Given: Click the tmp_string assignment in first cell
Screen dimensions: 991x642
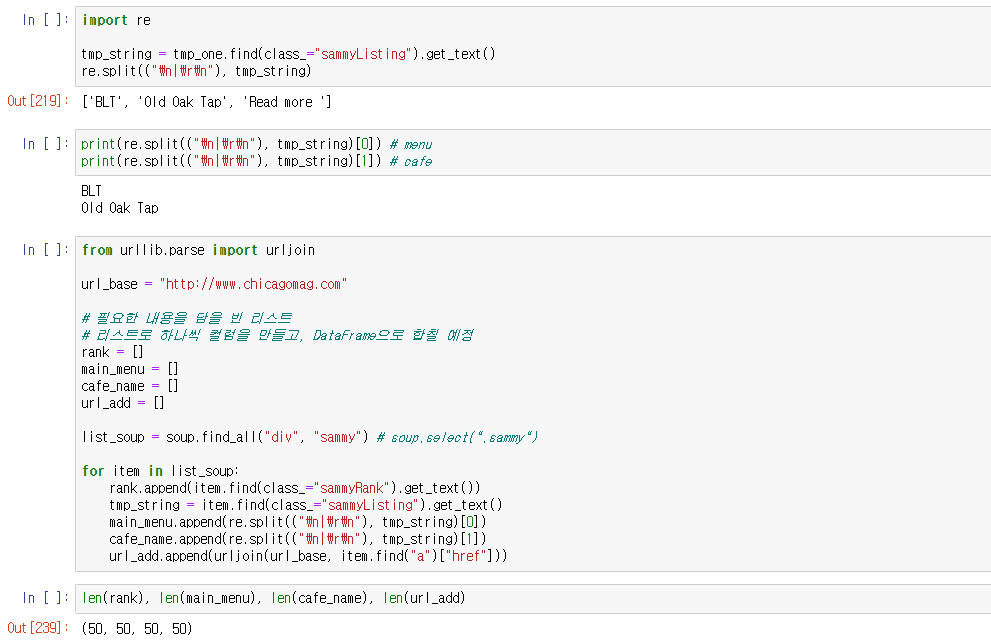Looking at the screenshot, I should point(288,54).
